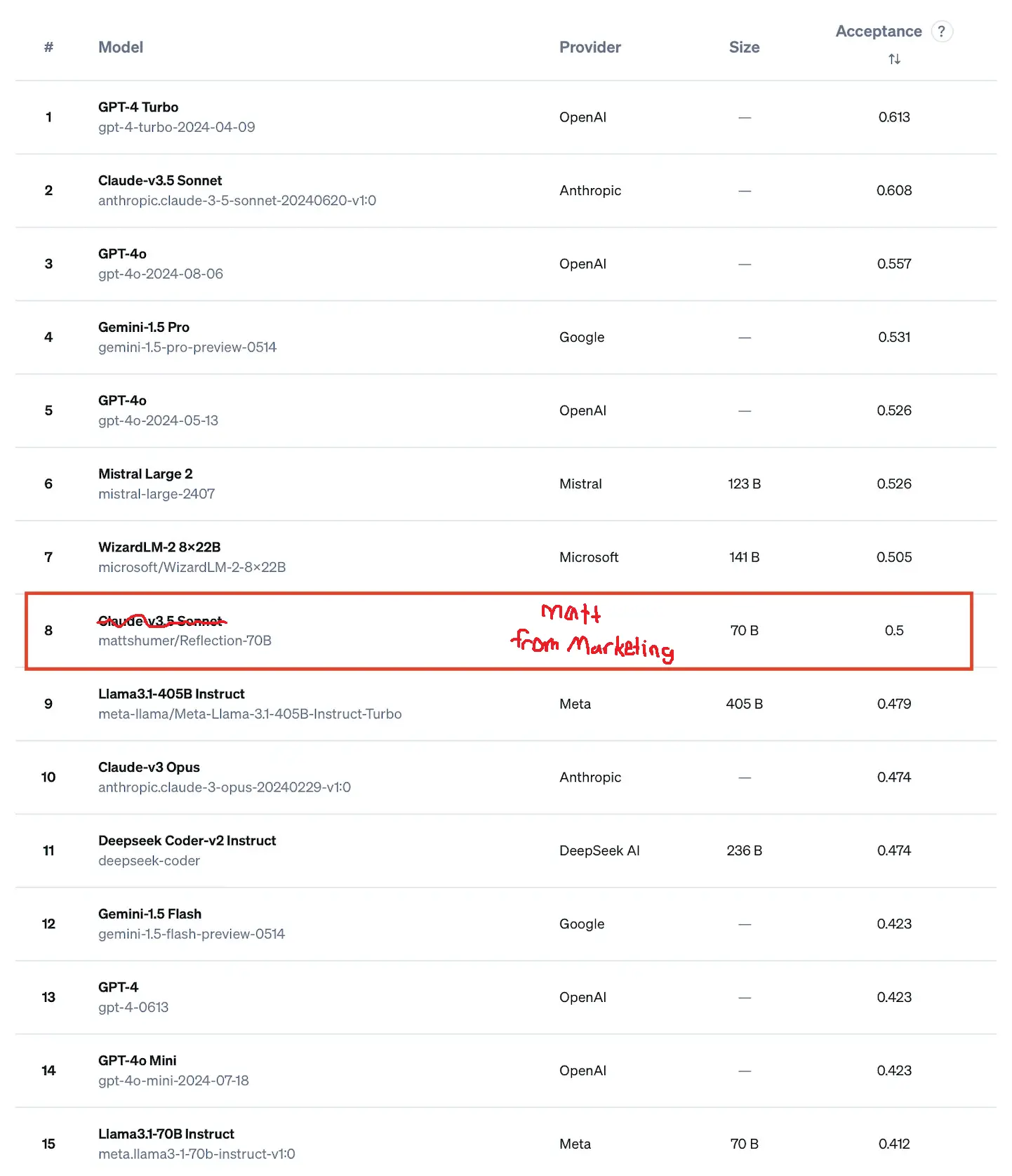This screenshot has width=1012, height=1176.
Task: Select the gpt-4o-2024-08-06 model identifier
Action: pos(161,274)
